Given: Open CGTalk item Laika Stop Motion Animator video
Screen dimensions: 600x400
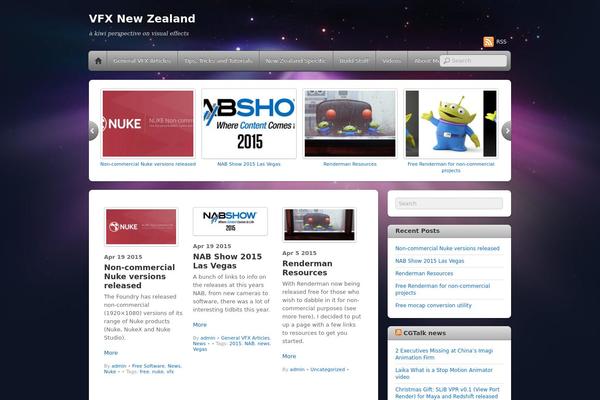Looking at the screenshot, I should point(444,374).
